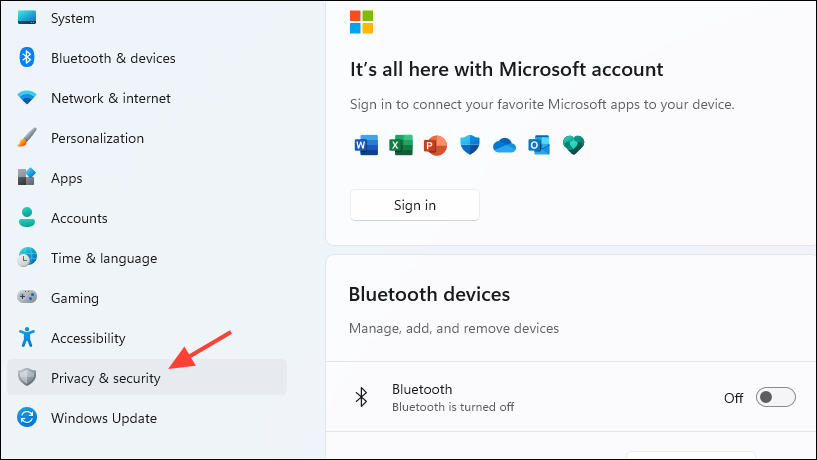817x460 pixels.
Task: Click the Microsoft Defender shield icon
Action: point(469,145)
